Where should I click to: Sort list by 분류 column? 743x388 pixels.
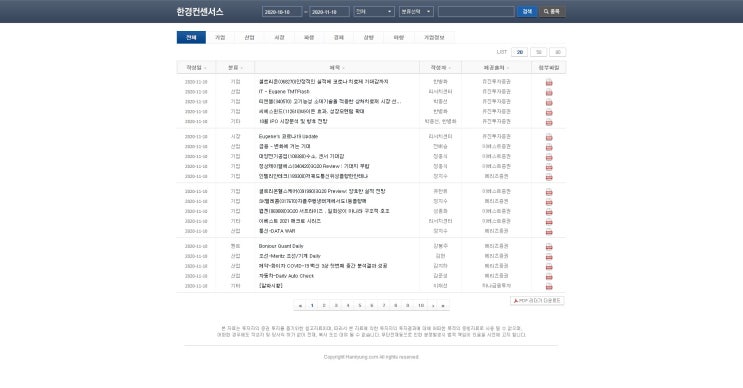[x=235, y=68]
